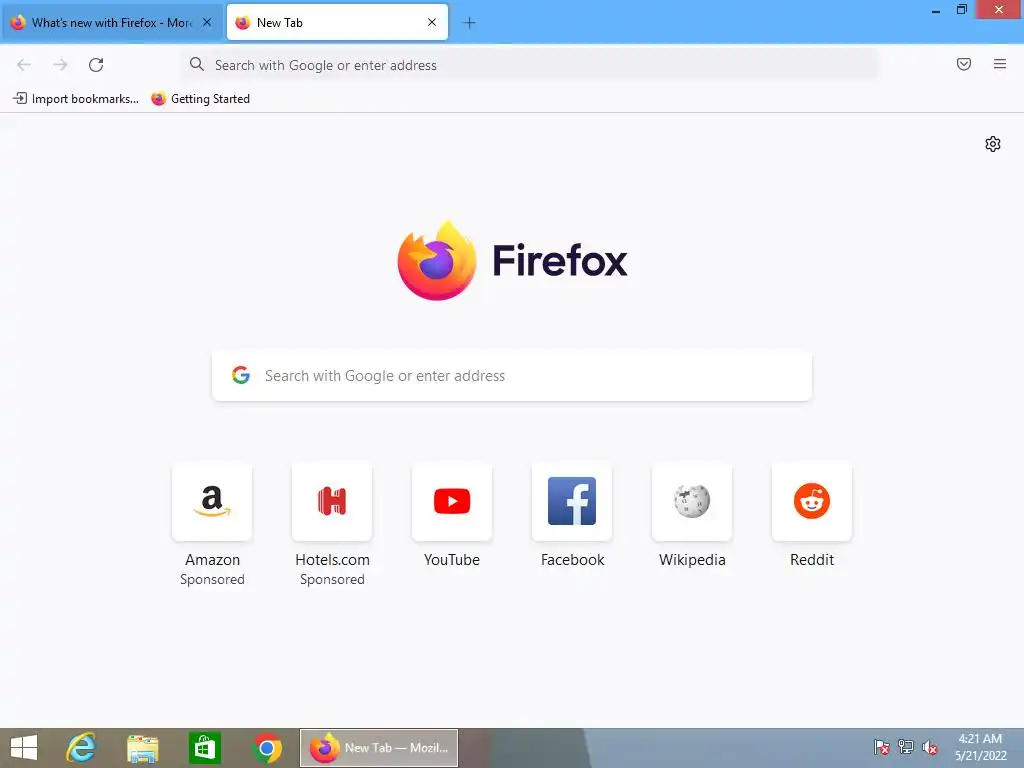Open the Reddit shortcut tile
This screenshot has width=1024, height=768.
[x=812, y=502]
